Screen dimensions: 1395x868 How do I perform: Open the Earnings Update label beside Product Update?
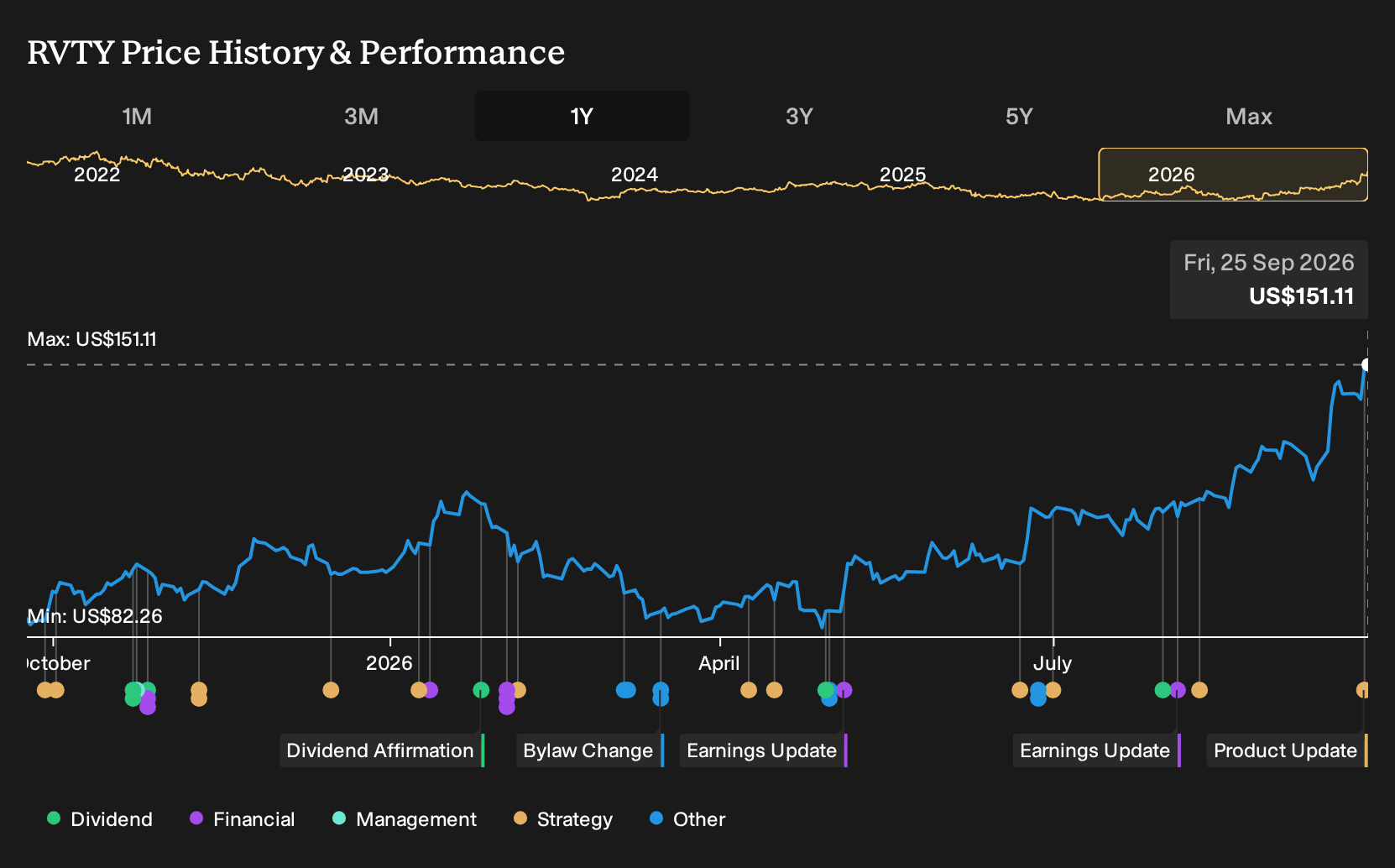click(x=1097, y=750)
